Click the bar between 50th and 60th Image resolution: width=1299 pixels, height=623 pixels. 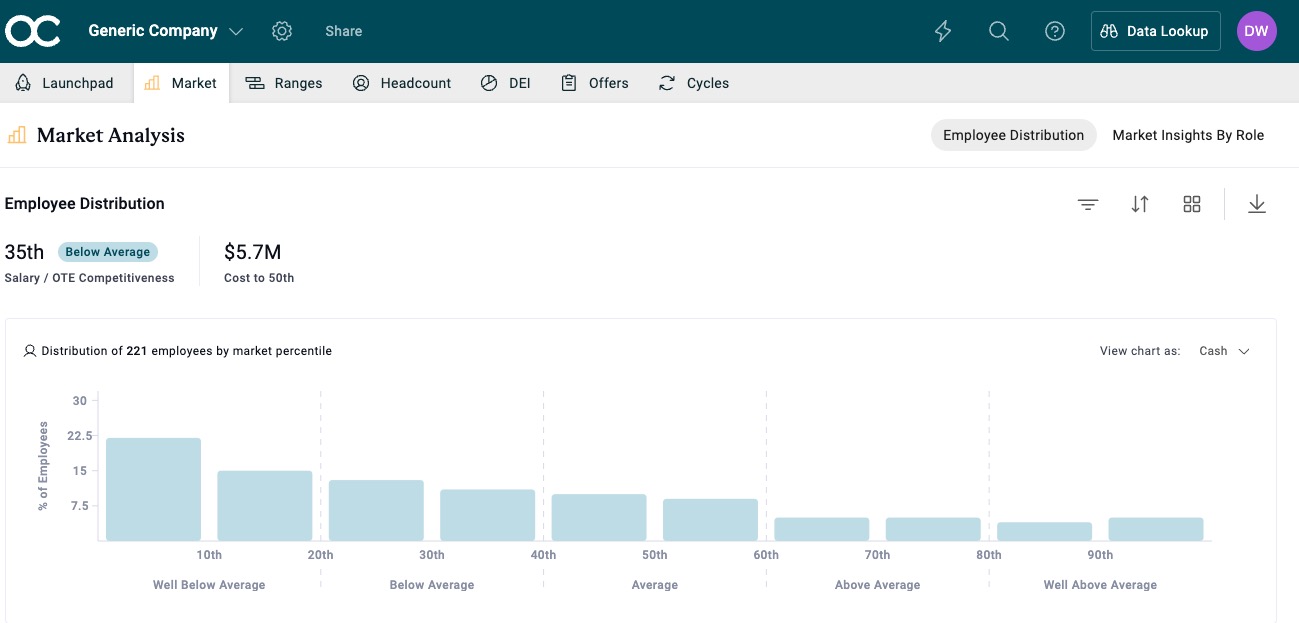710,520
